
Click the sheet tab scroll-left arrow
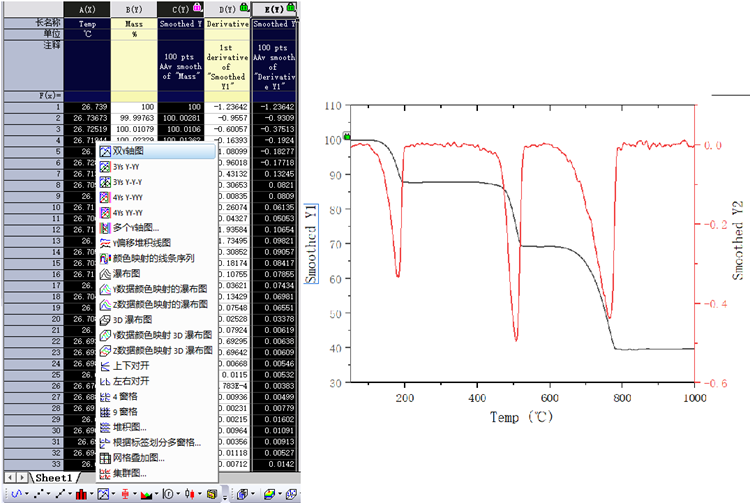click(x=10, y=477)
